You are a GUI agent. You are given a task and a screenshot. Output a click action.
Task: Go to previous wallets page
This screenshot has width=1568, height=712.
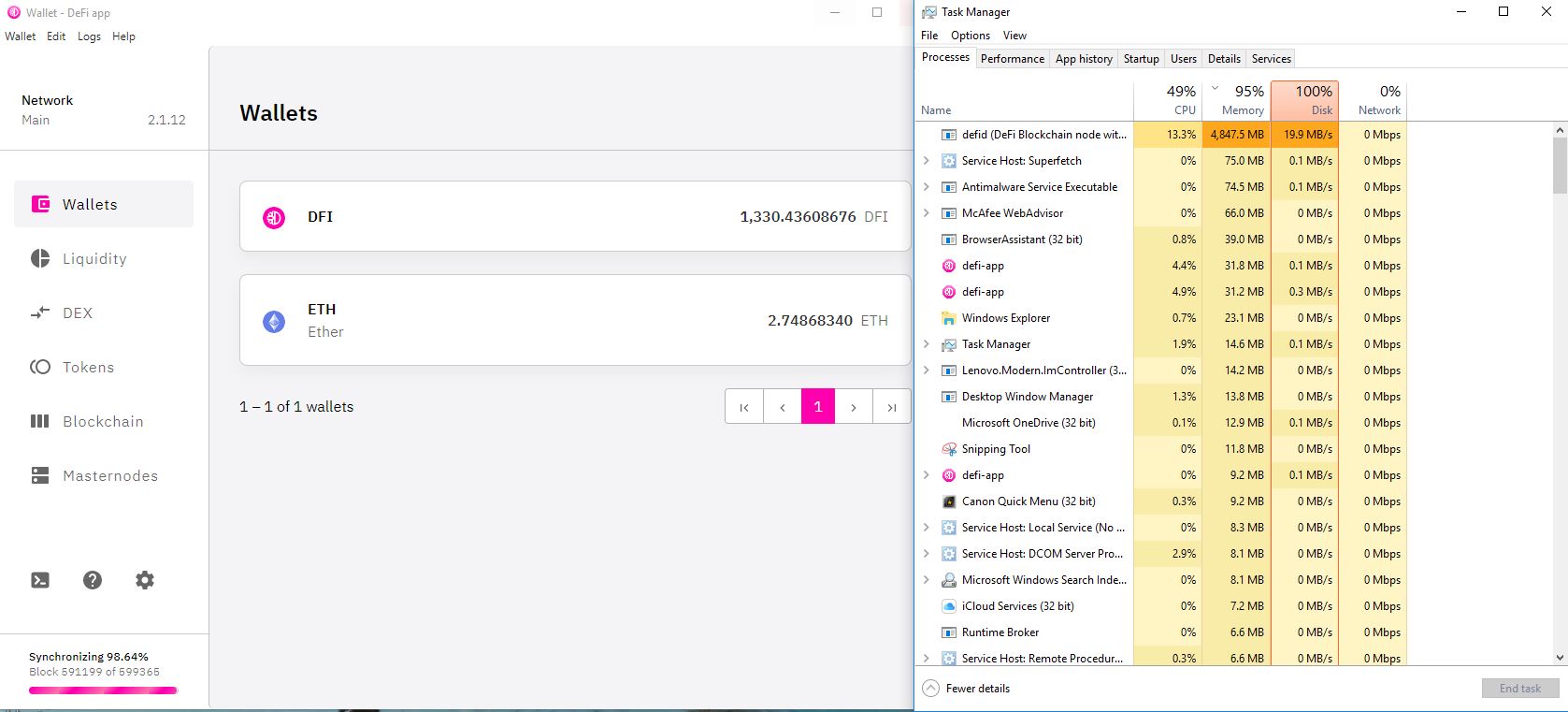[782, 407]
